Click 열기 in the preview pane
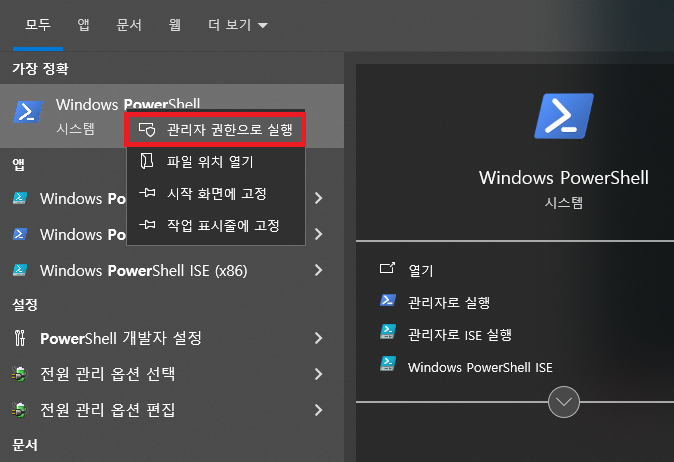The image size is (674, 462). 421,271
